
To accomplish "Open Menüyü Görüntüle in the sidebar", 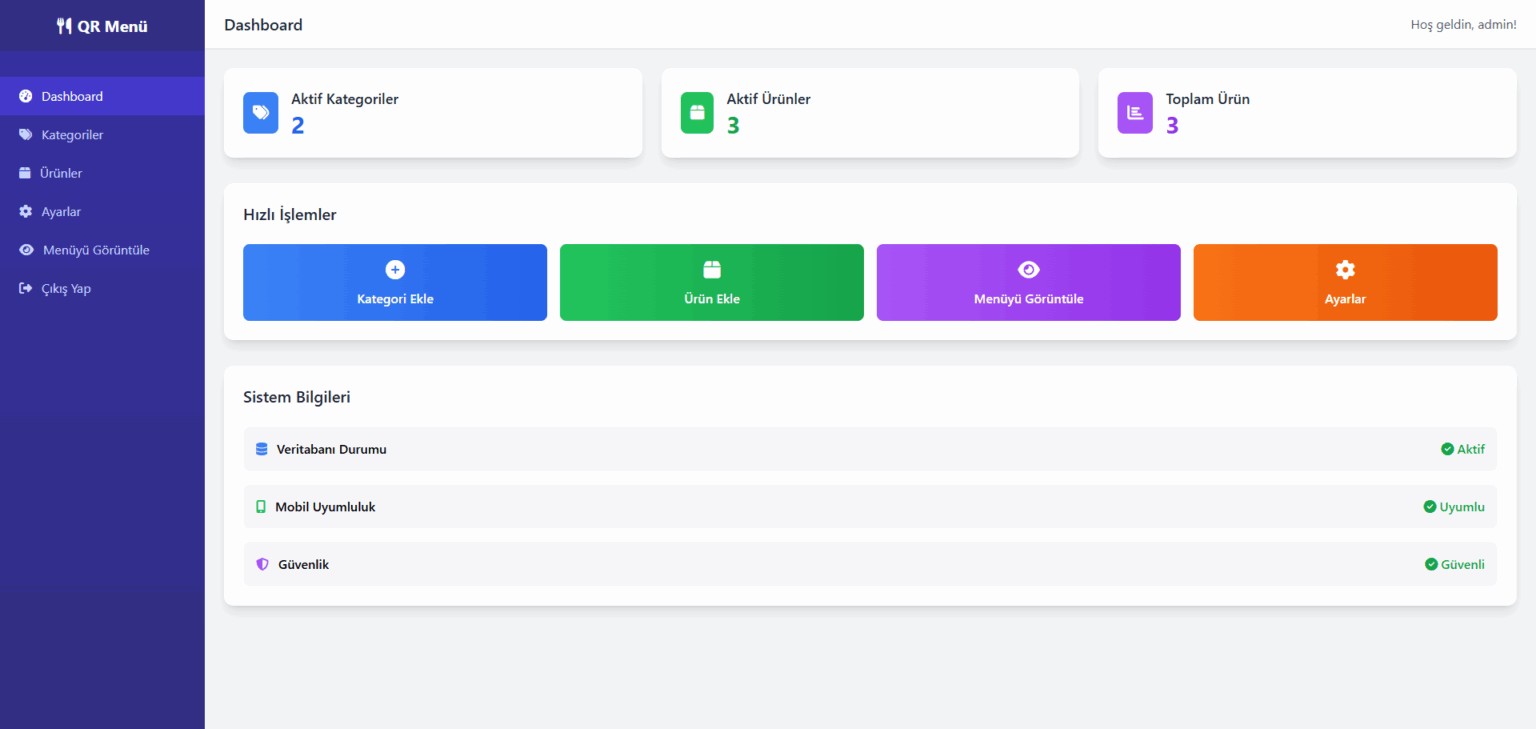I will click(x=95, y=250).
